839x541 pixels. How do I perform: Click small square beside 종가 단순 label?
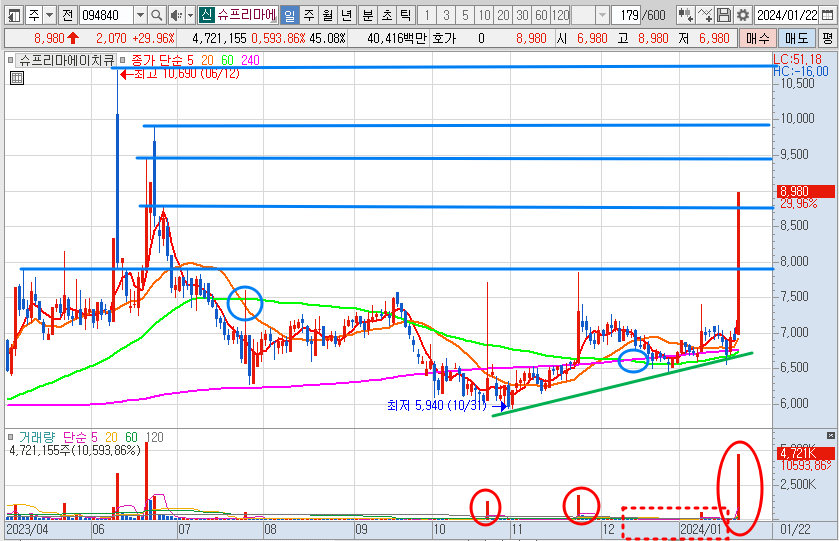(123, 60)
